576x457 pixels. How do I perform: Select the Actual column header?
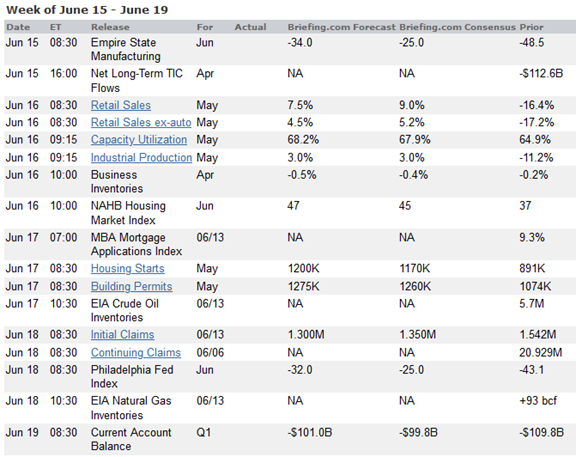(x=251, y=27)
